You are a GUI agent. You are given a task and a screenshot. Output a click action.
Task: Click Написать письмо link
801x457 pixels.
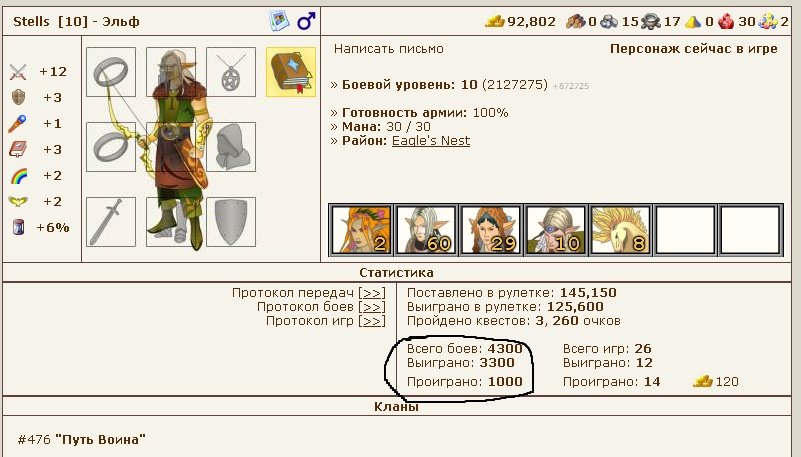point(389,49)
